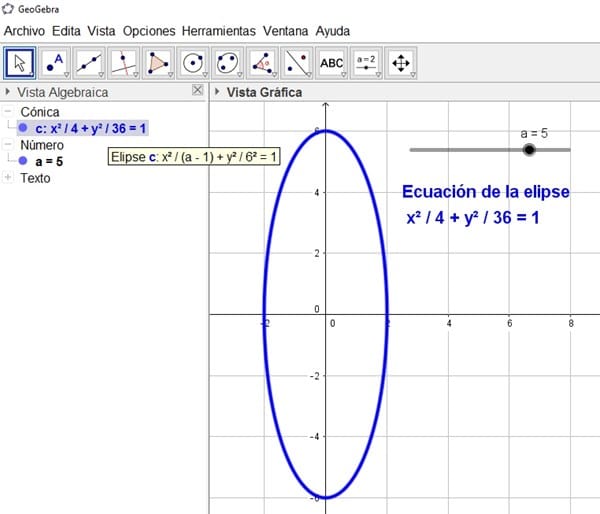Screen dimensions: 600x514
Task: Open the Ventana menu
Action: pyautogui.click(x=285, y=31)
